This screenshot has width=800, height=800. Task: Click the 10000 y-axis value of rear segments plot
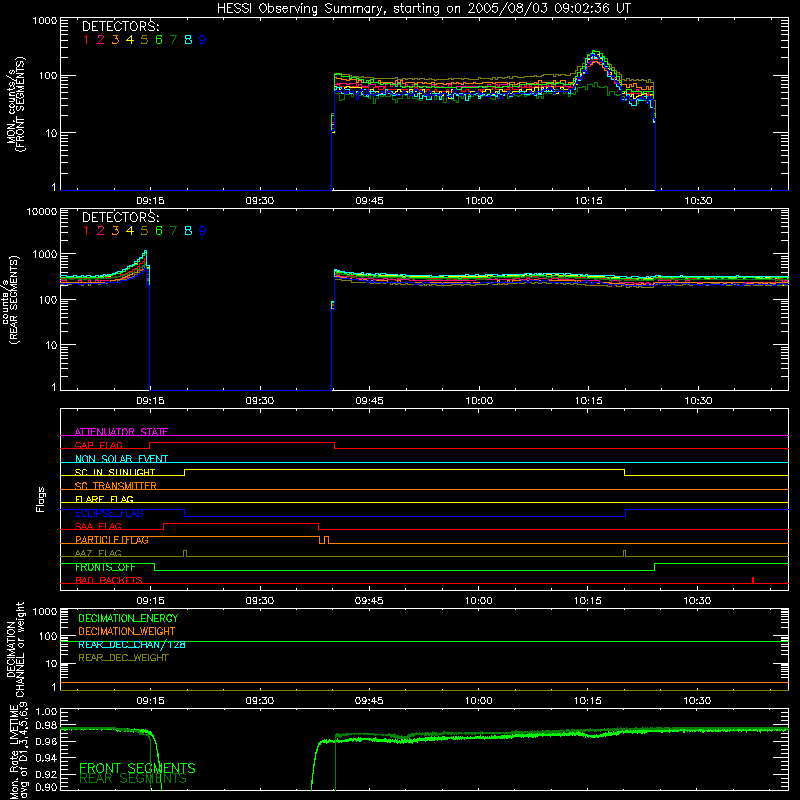(x=42, y=211)
